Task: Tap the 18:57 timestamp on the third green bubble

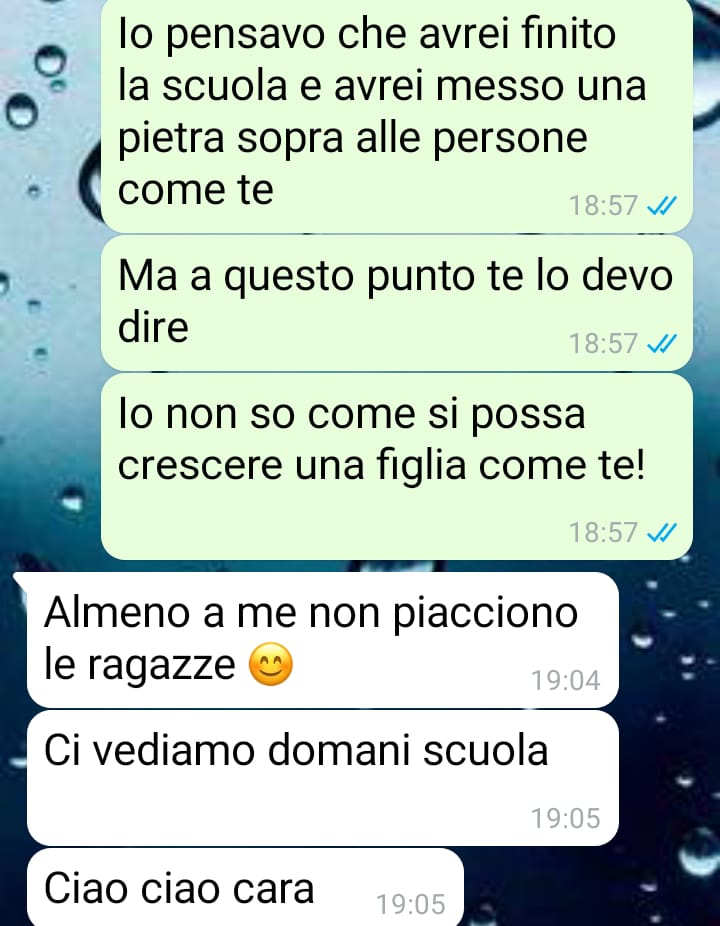Action: [x=602, y=533]
